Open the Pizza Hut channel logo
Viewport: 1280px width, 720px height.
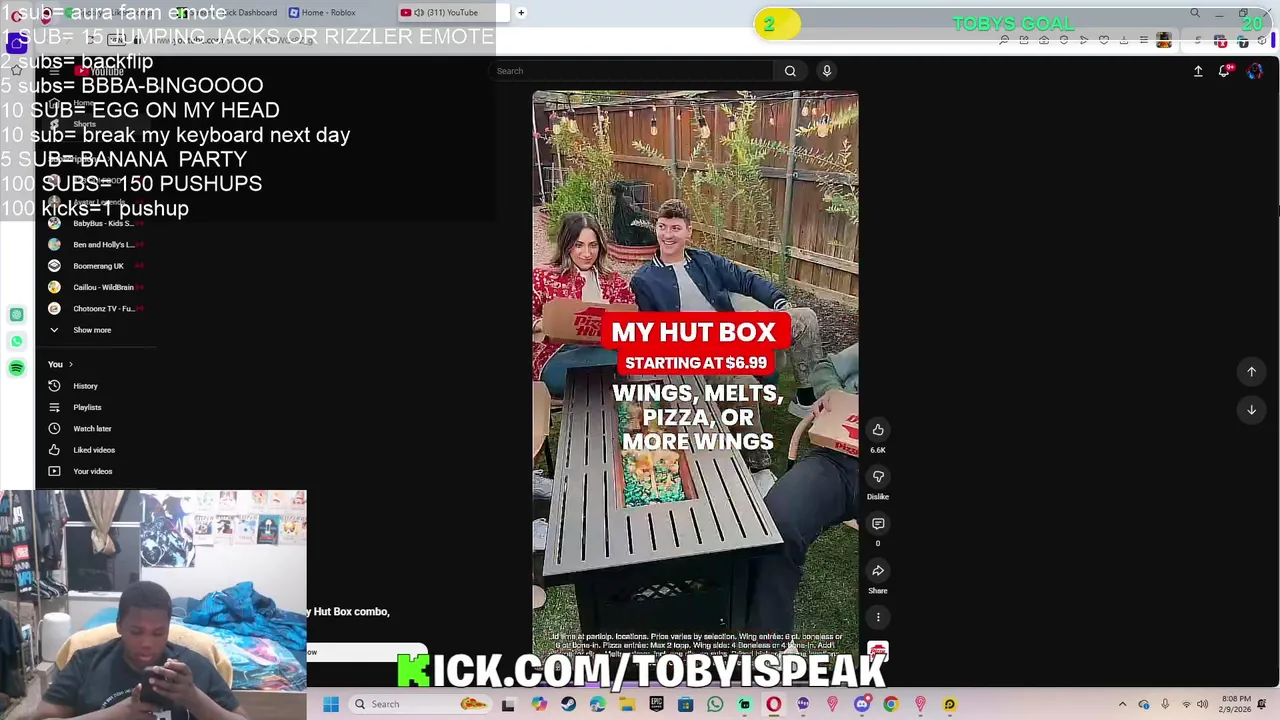coord(878,652)
